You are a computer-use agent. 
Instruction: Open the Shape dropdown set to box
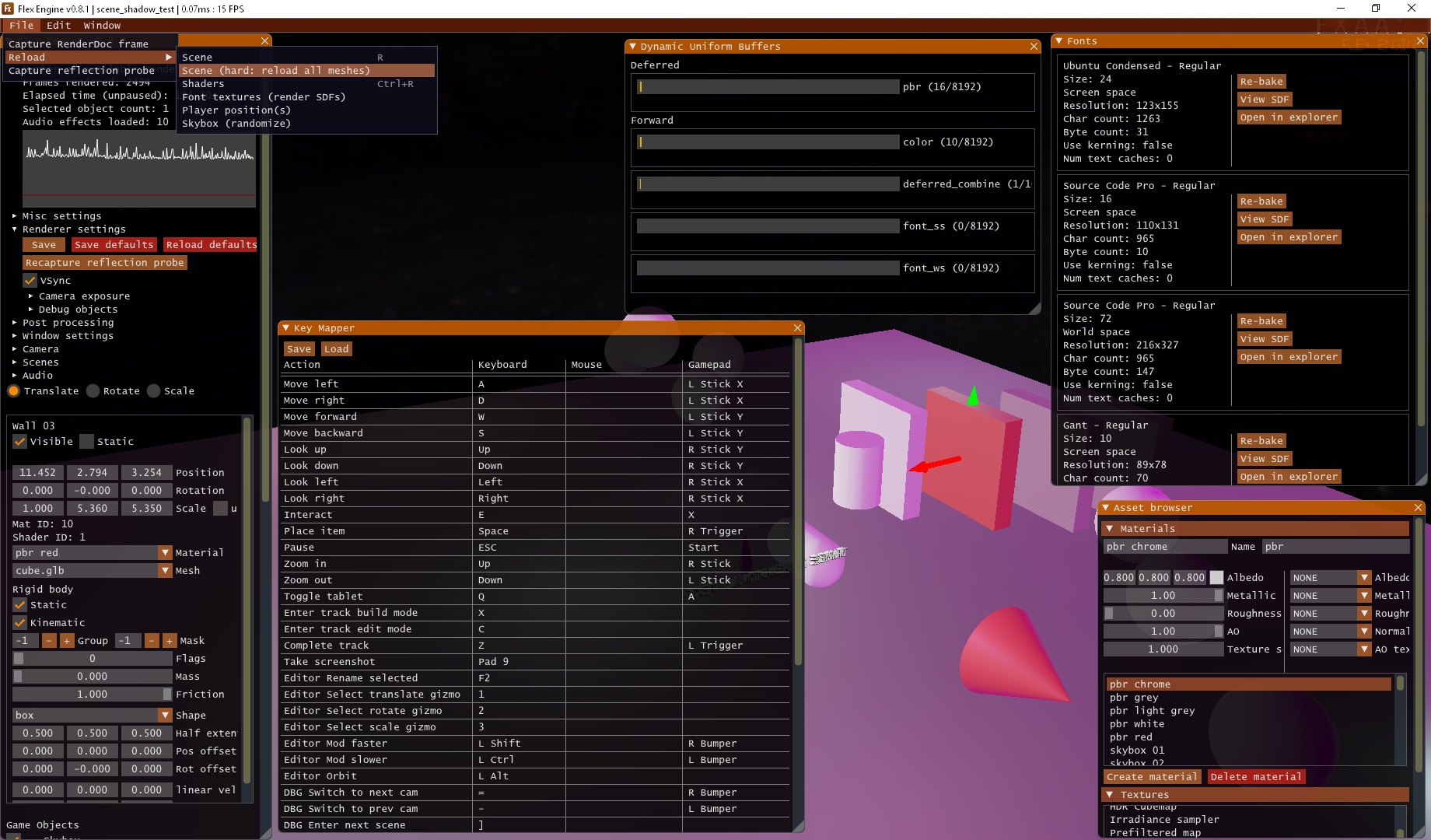pos(165,716)
